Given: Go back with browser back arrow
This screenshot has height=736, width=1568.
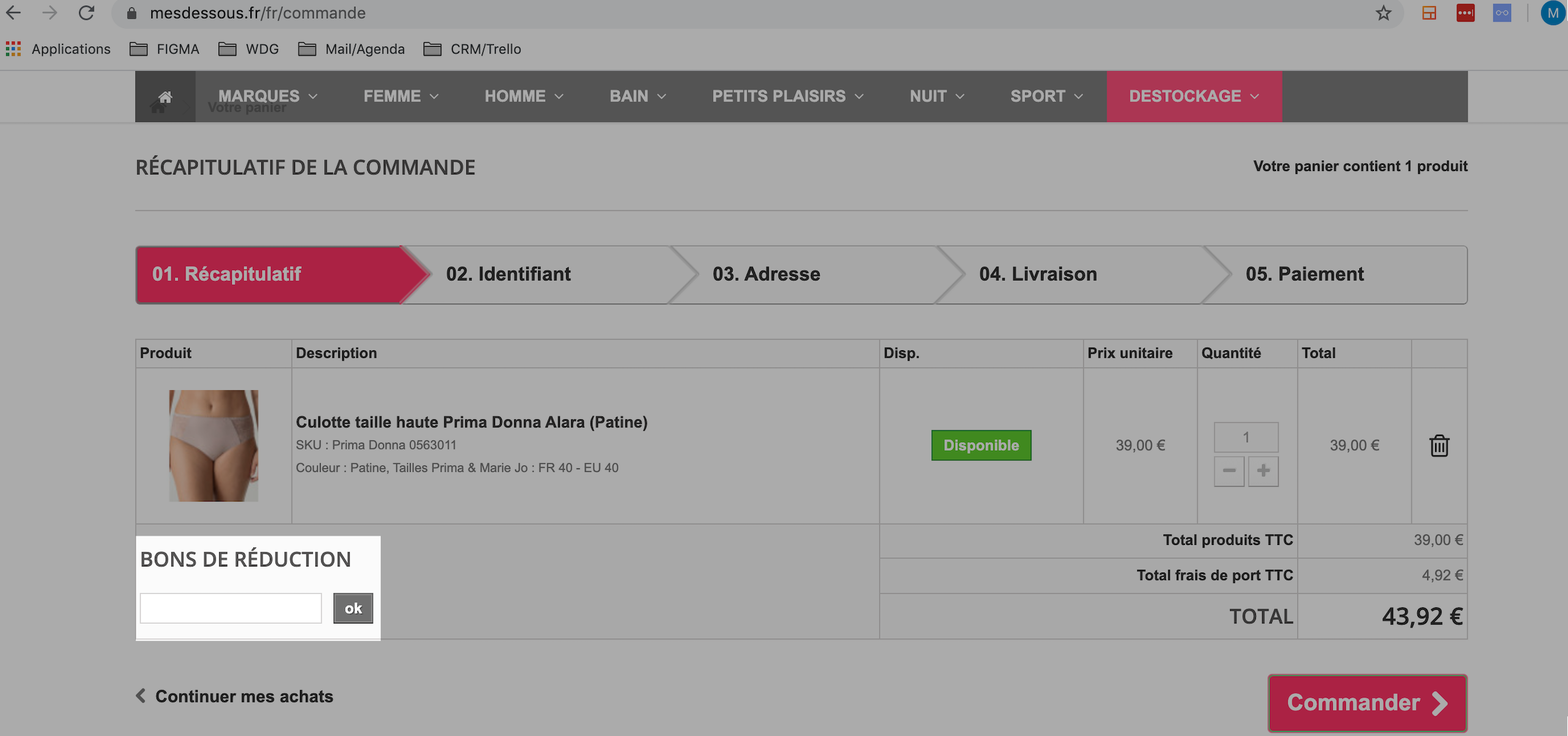Looking at the screenshot, I should [x=13, y=13].
